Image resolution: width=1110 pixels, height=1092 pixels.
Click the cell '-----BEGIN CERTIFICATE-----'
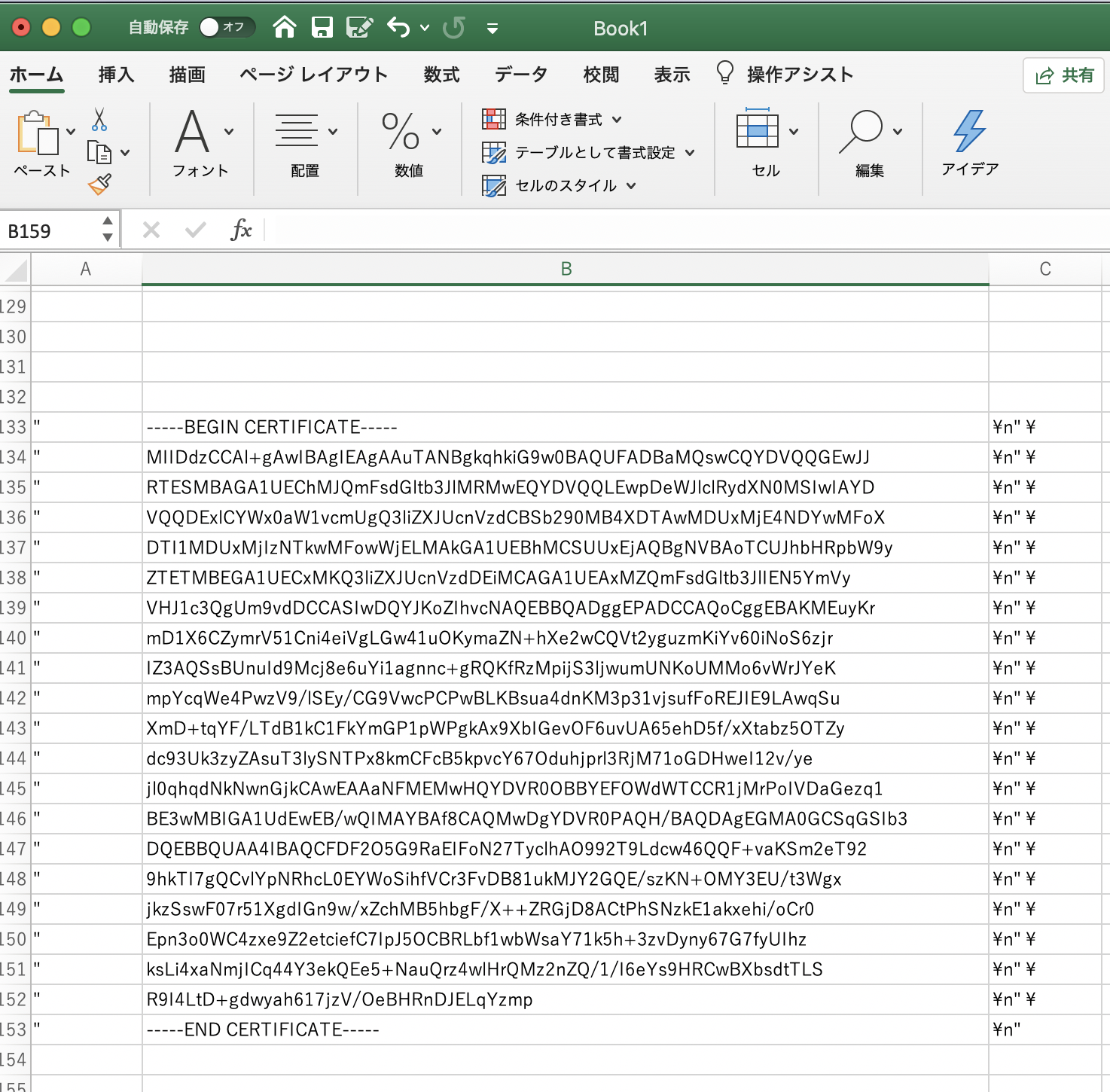click(x=566, y=427)
